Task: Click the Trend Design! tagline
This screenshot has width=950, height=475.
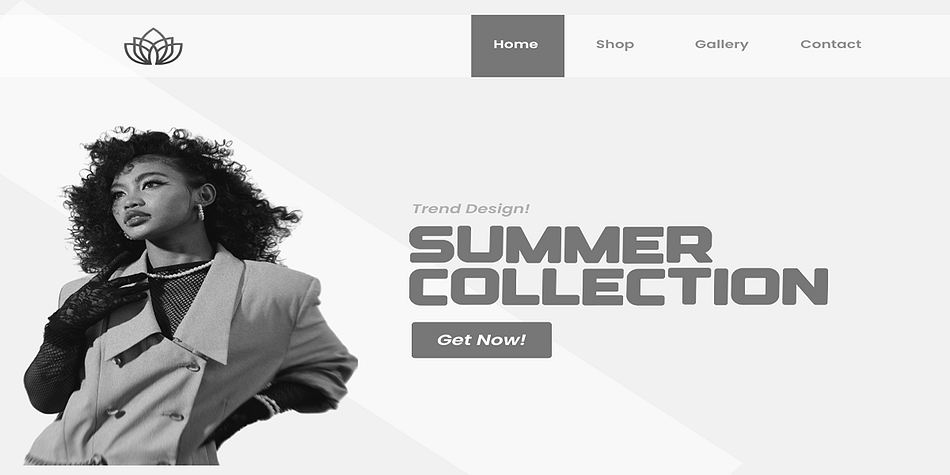Action: tap(471, 209)
